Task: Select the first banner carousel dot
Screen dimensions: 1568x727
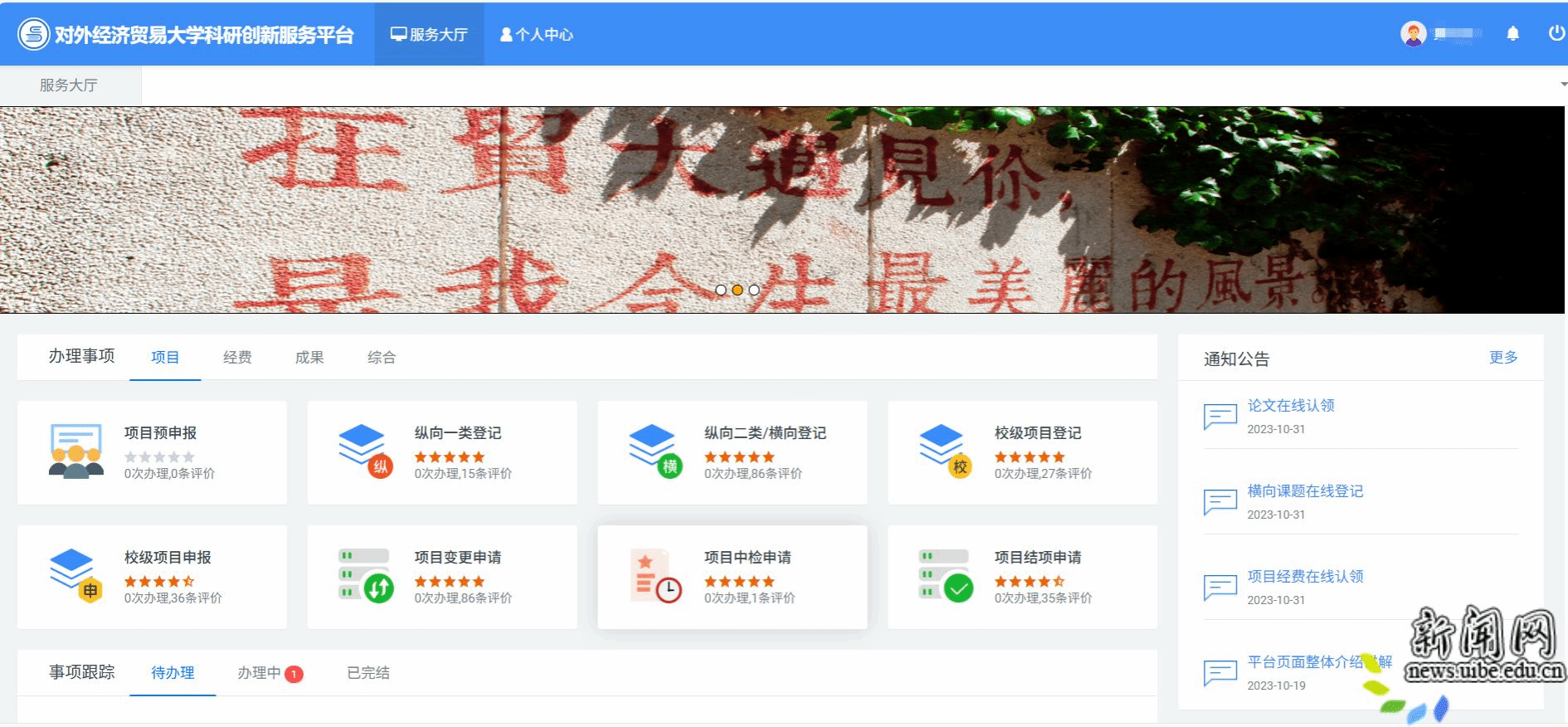Action: click(x=720, y=290)
